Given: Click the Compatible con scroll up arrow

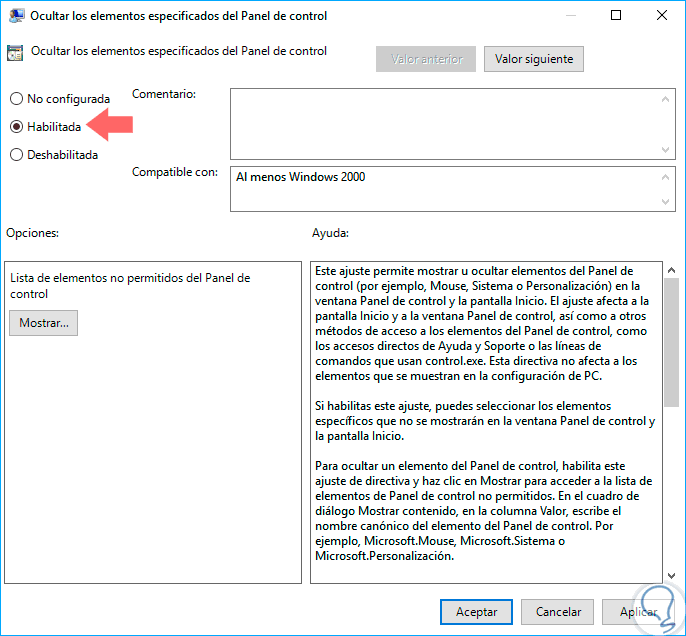Looking at the screenshot, I should click(x=665, y=177).
